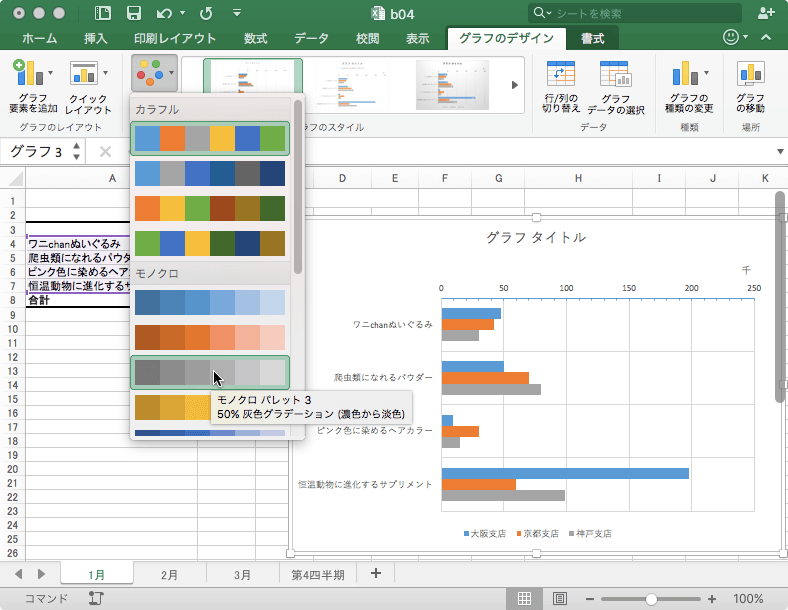788x610 pixels.
Task: Click the Save icon in title bar
Action: tap(134, 13)
